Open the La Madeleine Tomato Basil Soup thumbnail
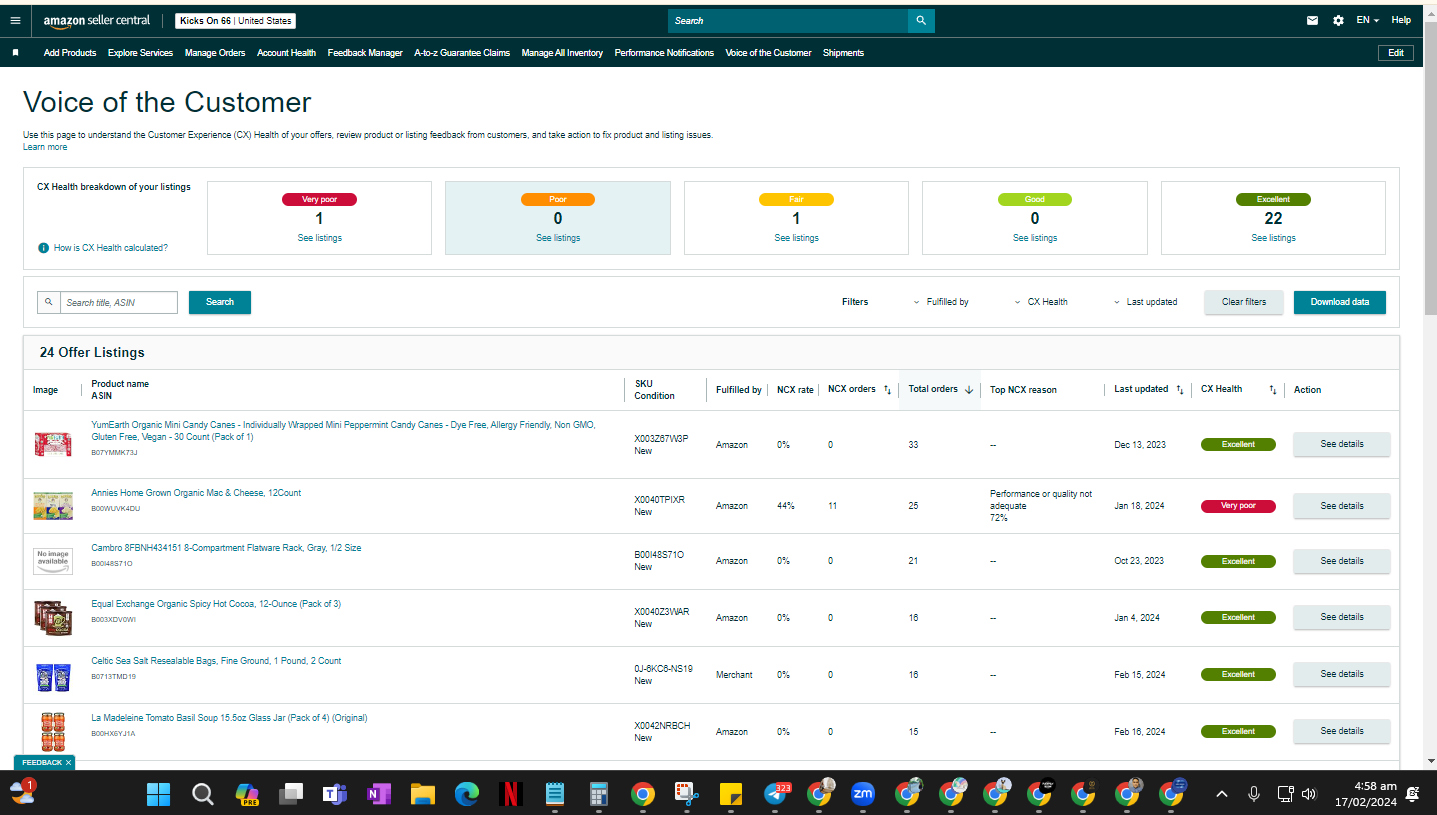Viewport: 1437px width, 815px height. tap(53, 732)
